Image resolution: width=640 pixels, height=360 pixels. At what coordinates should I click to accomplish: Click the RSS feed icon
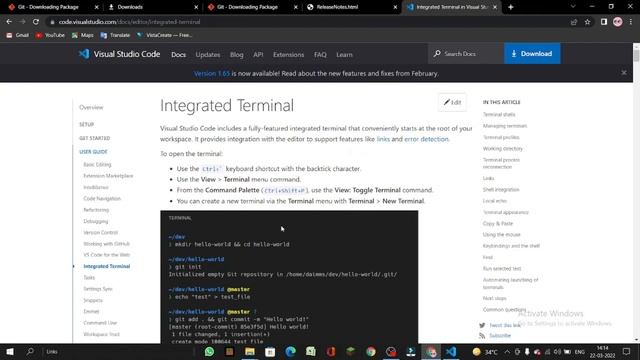pos(482,336)
